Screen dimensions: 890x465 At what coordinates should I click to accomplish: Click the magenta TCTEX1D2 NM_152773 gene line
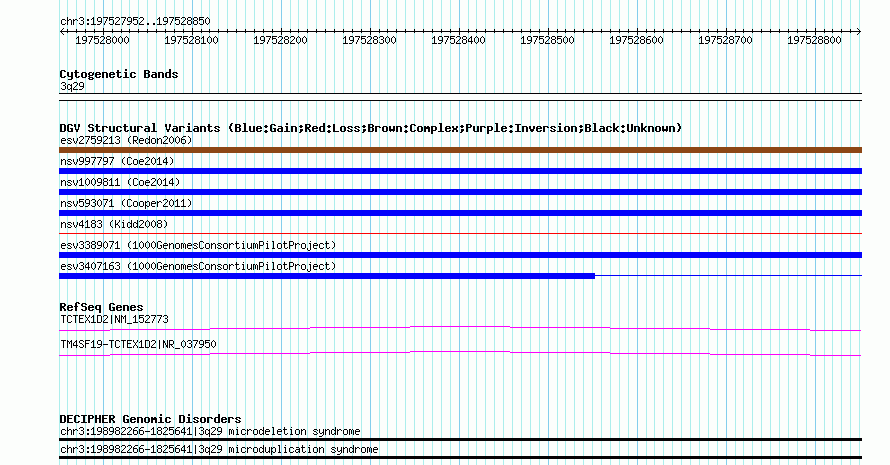coord(460,329)
